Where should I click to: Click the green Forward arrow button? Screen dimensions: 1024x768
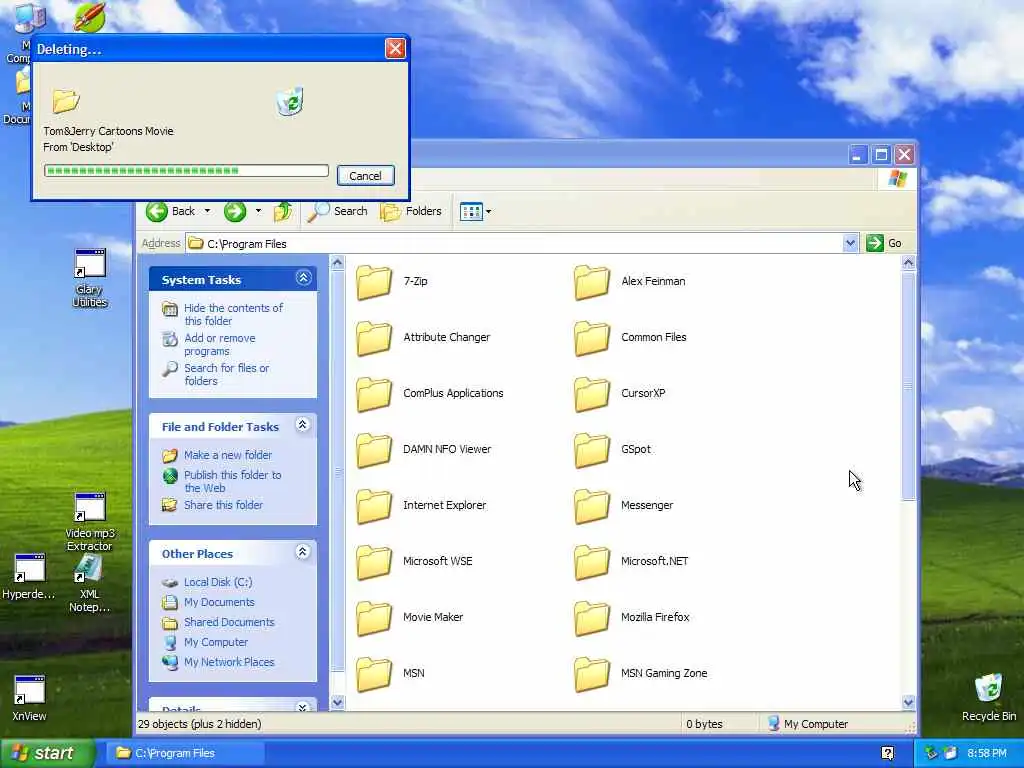click(x=235, y=211)
